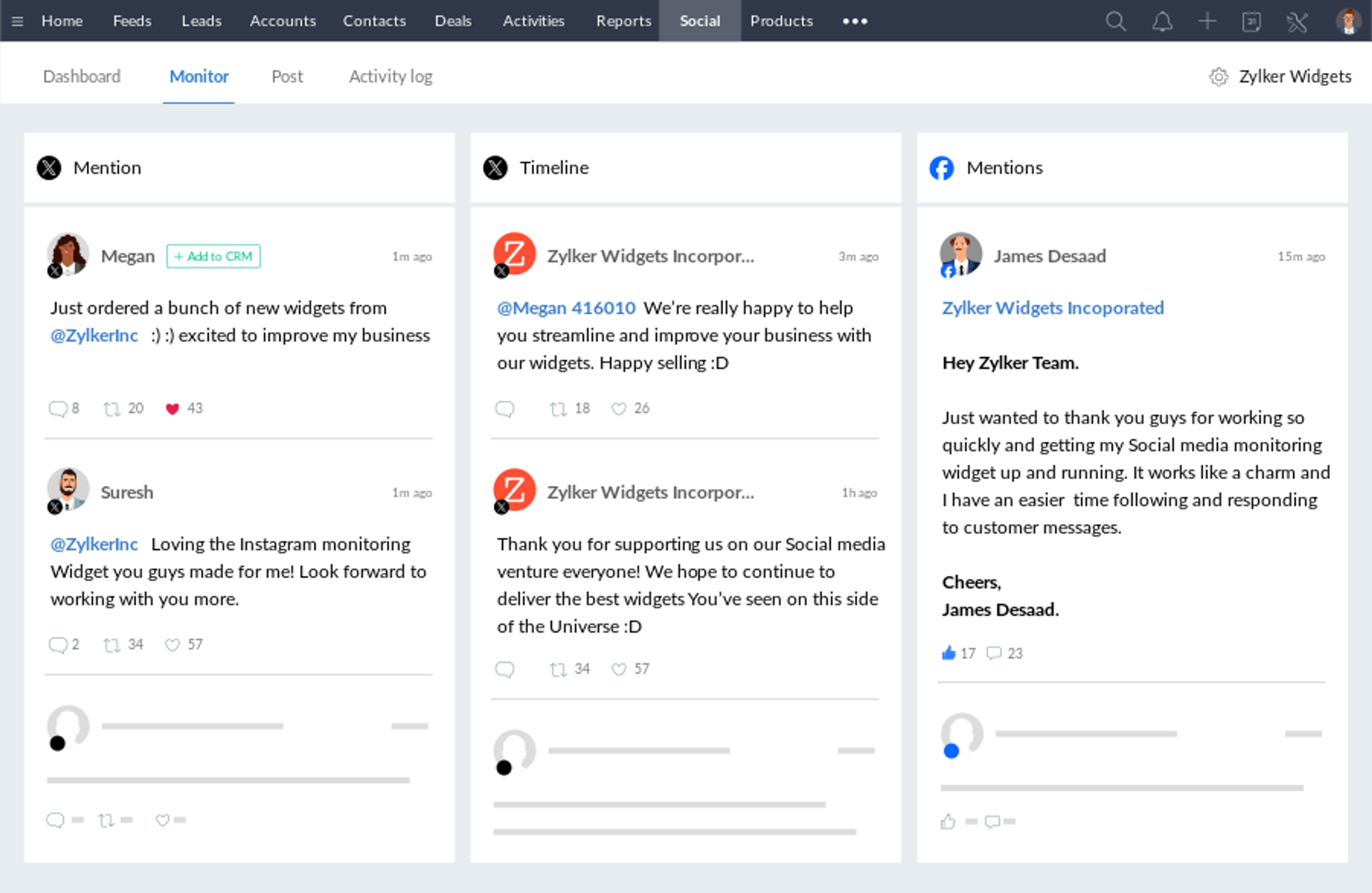Open the notifications bell
This screenshot has width=1372, height=893.
(1162, 21)
